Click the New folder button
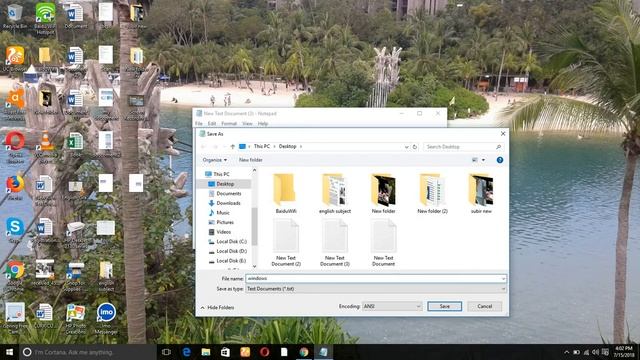 (251, 160)
